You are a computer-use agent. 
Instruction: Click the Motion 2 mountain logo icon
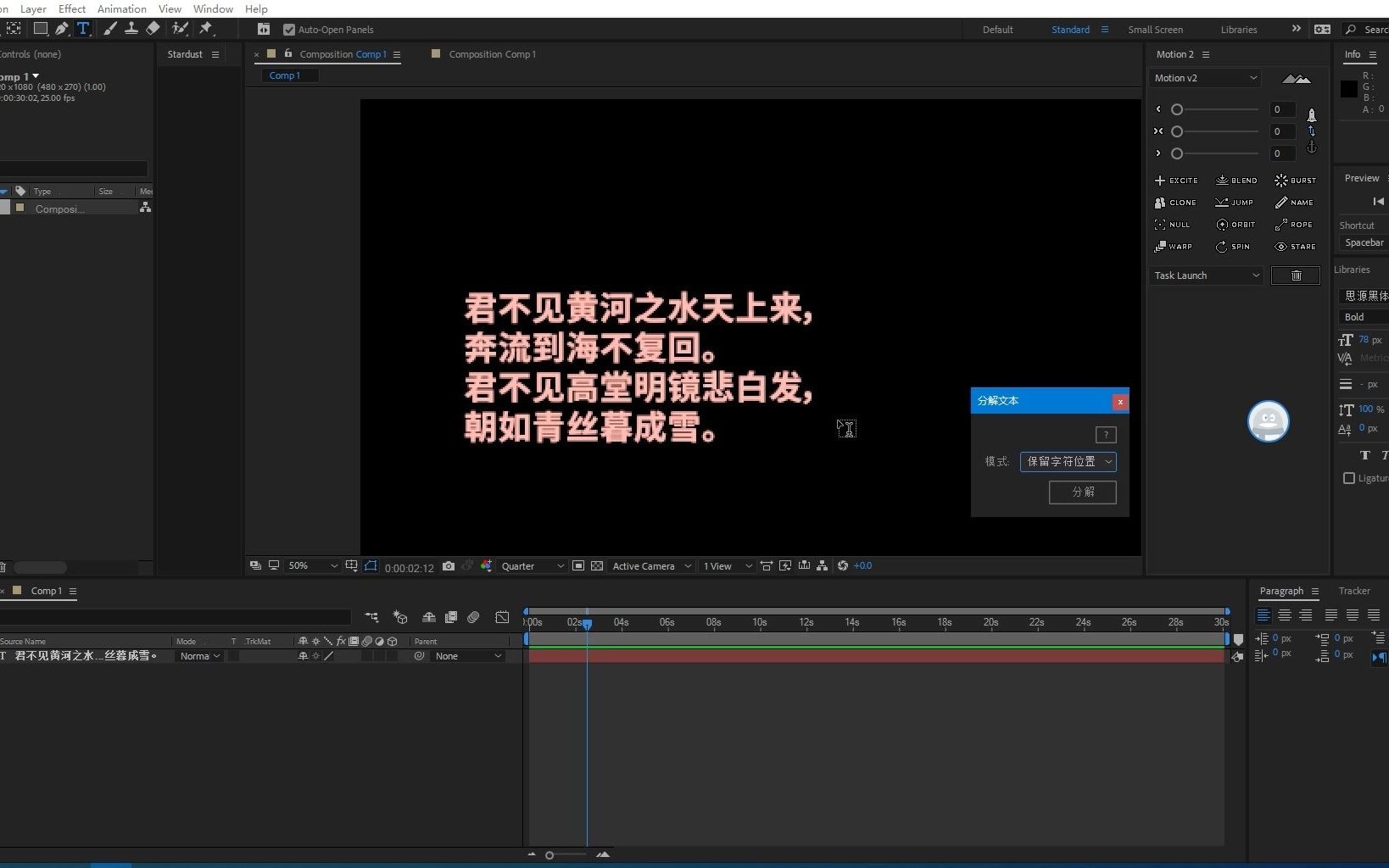[1296, 79]
